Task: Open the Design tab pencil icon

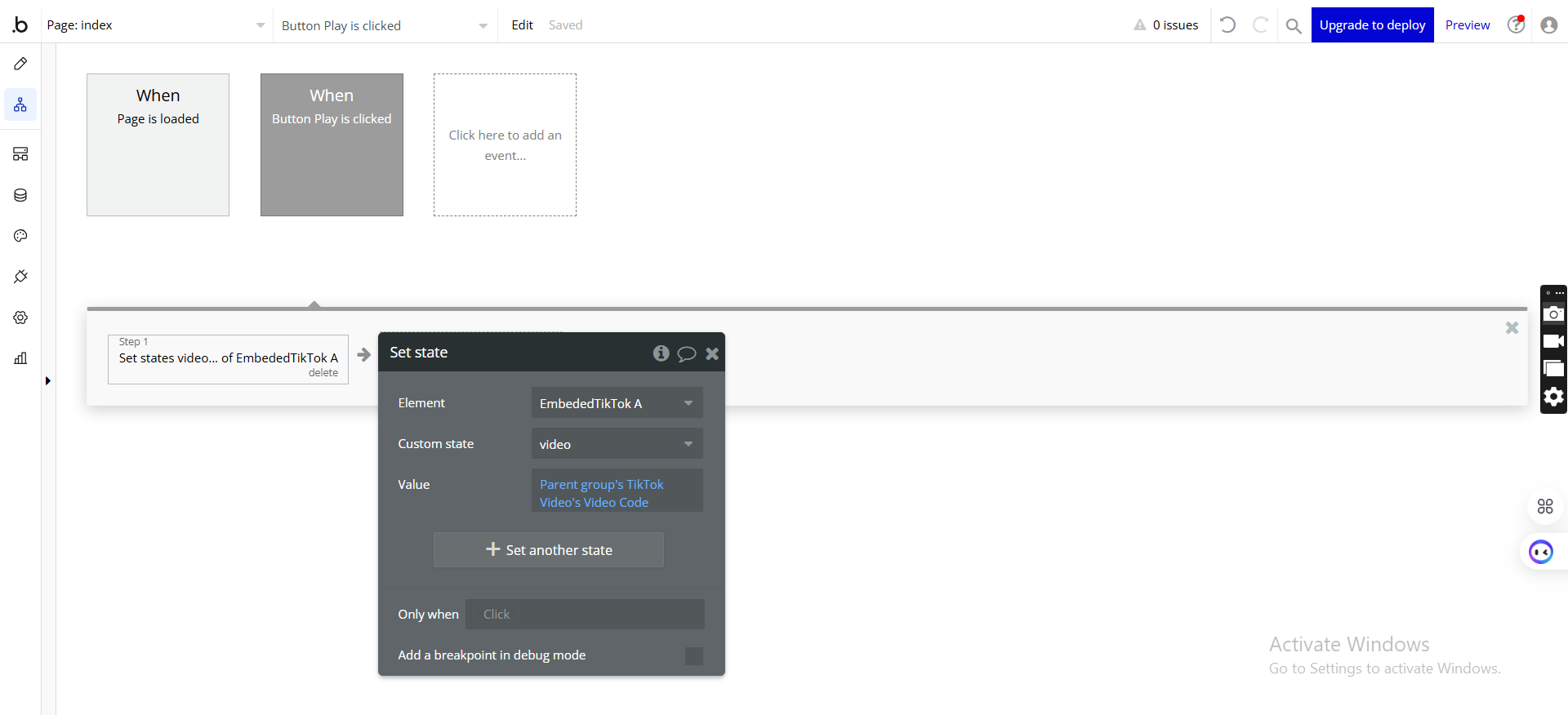Action: pyautogui.click(x=20, y=64)
